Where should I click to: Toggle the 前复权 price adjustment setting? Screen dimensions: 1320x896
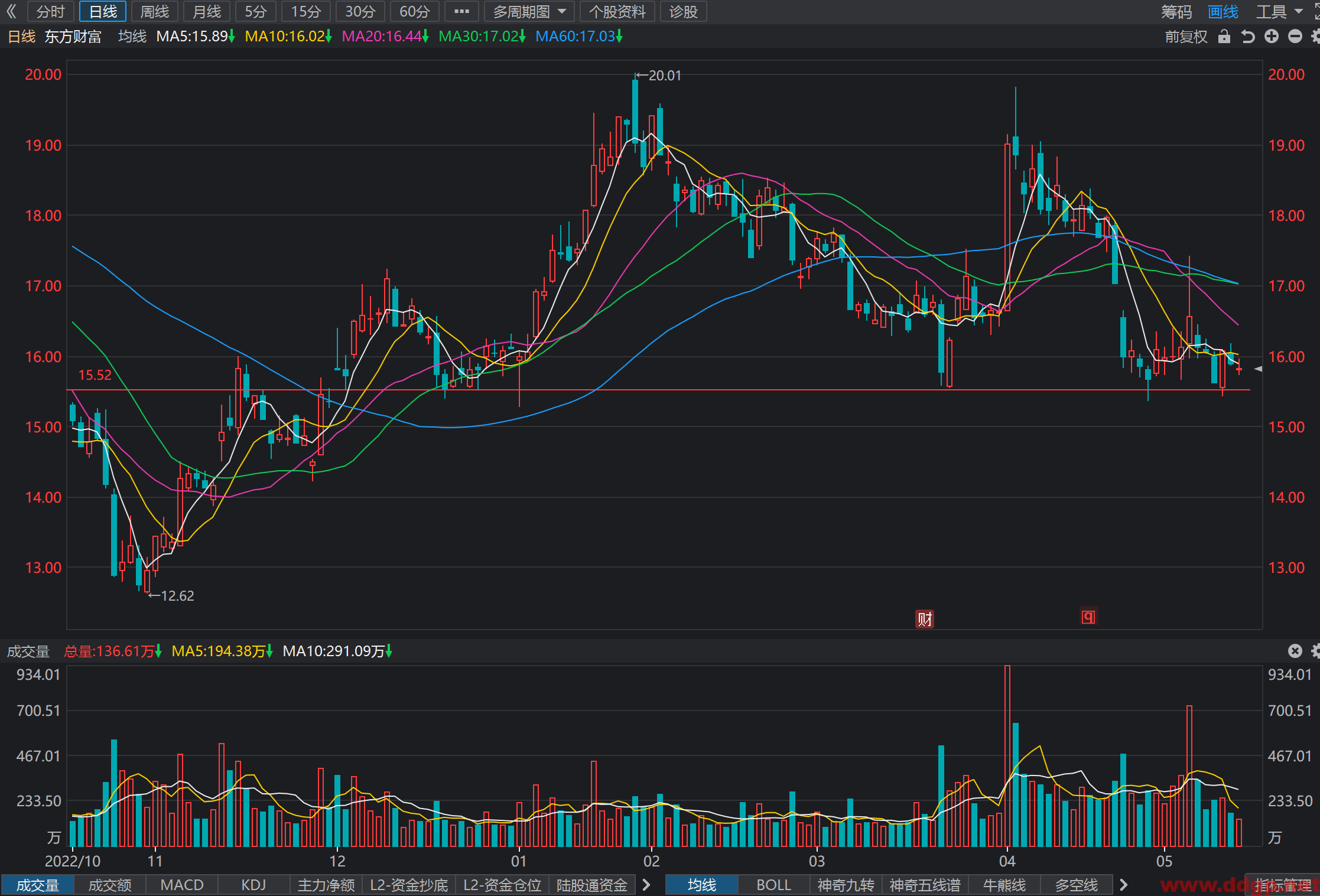click(1186, 37)
